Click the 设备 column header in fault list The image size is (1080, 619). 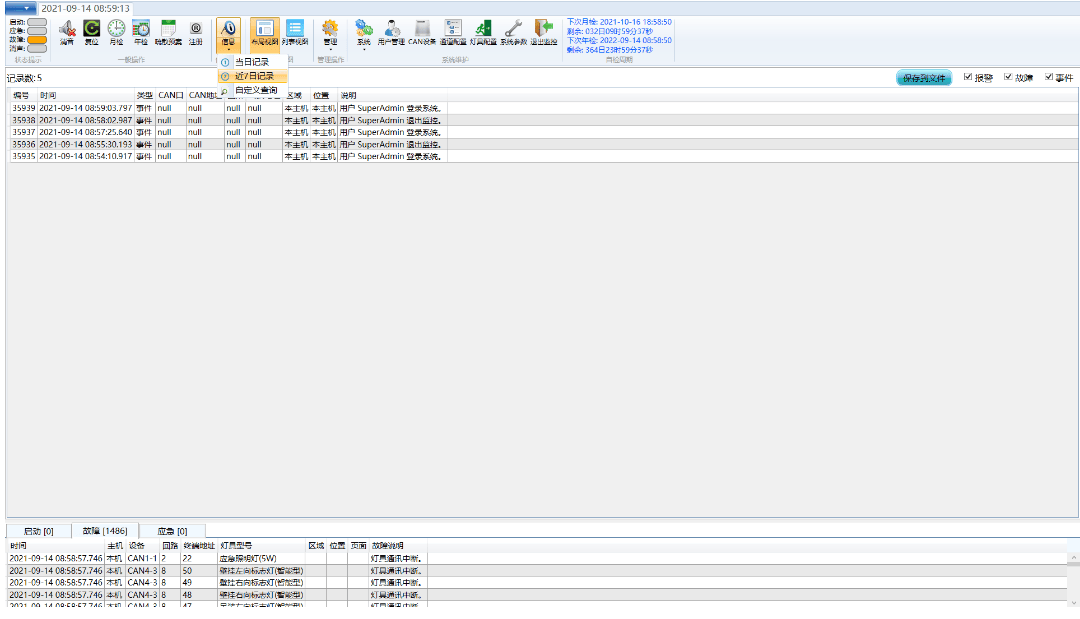click(x=143, y=545)
